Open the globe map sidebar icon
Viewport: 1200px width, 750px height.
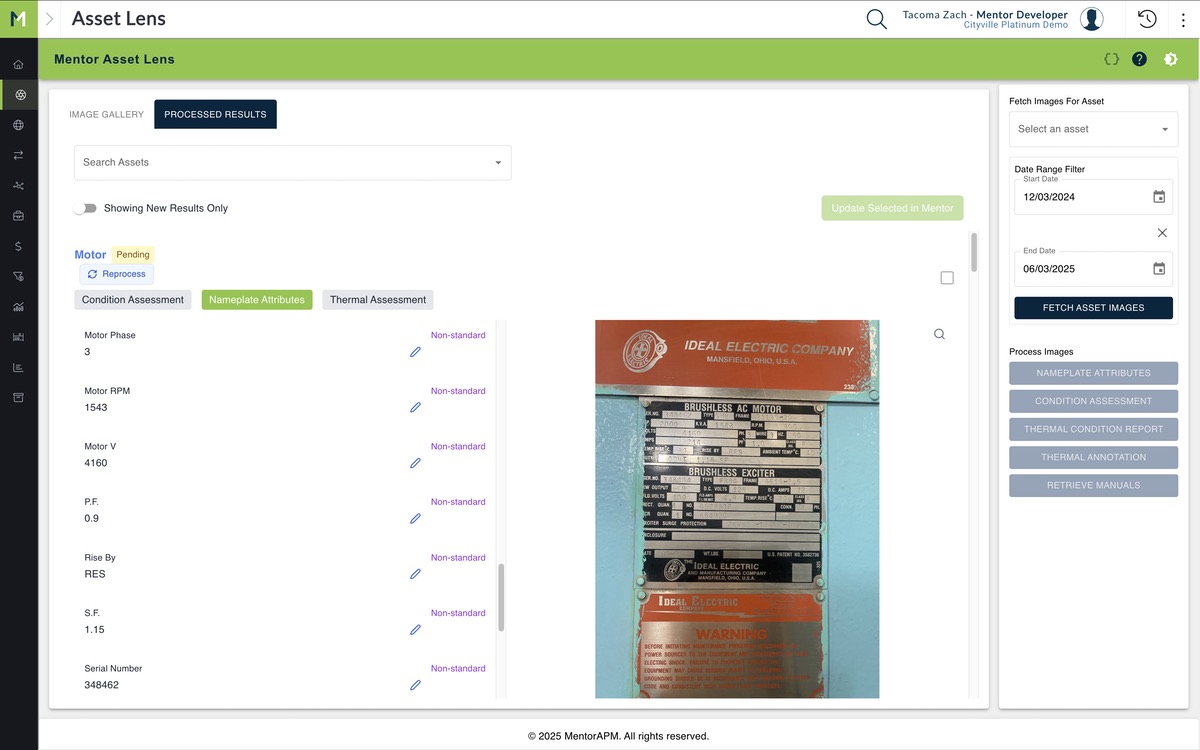[19, 125]
